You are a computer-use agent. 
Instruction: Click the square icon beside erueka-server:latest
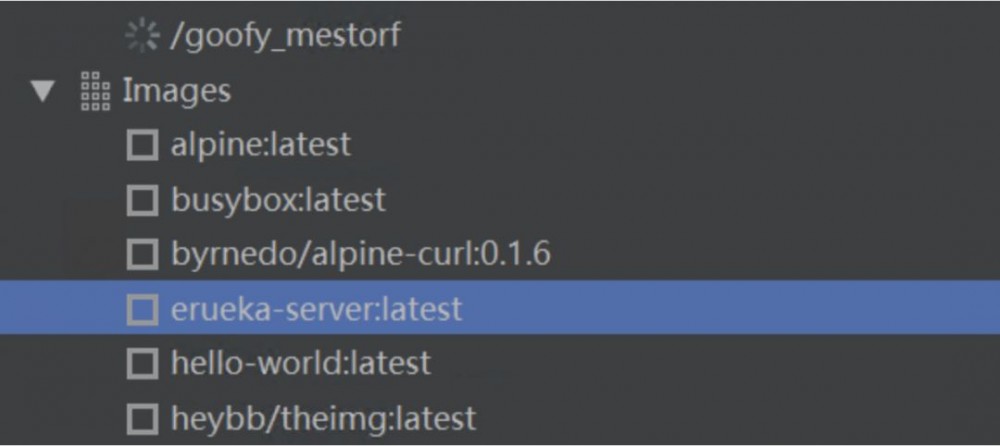click(142, 309)
